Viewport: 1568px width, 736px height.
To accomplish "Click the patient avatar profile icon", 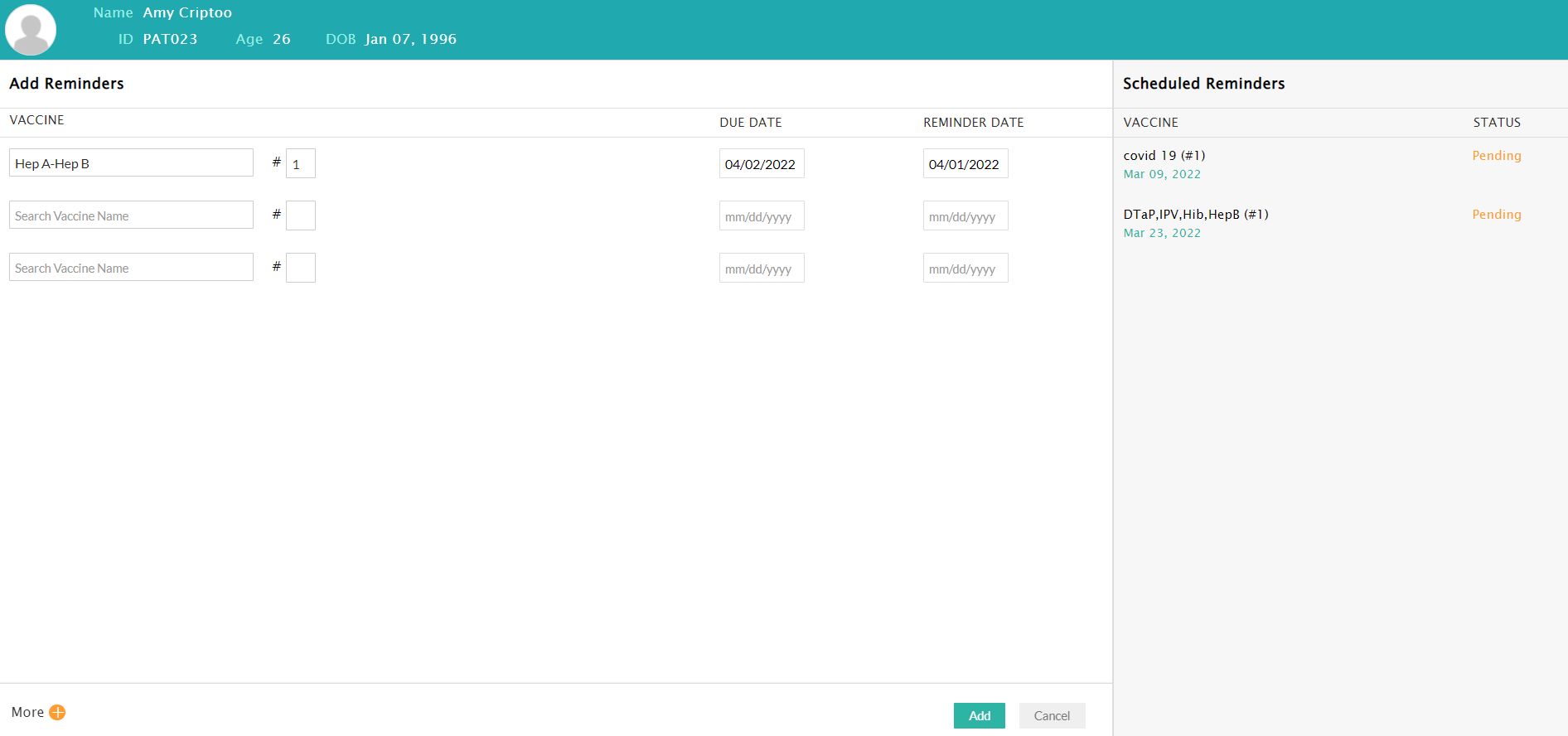I will coord(31,30).
